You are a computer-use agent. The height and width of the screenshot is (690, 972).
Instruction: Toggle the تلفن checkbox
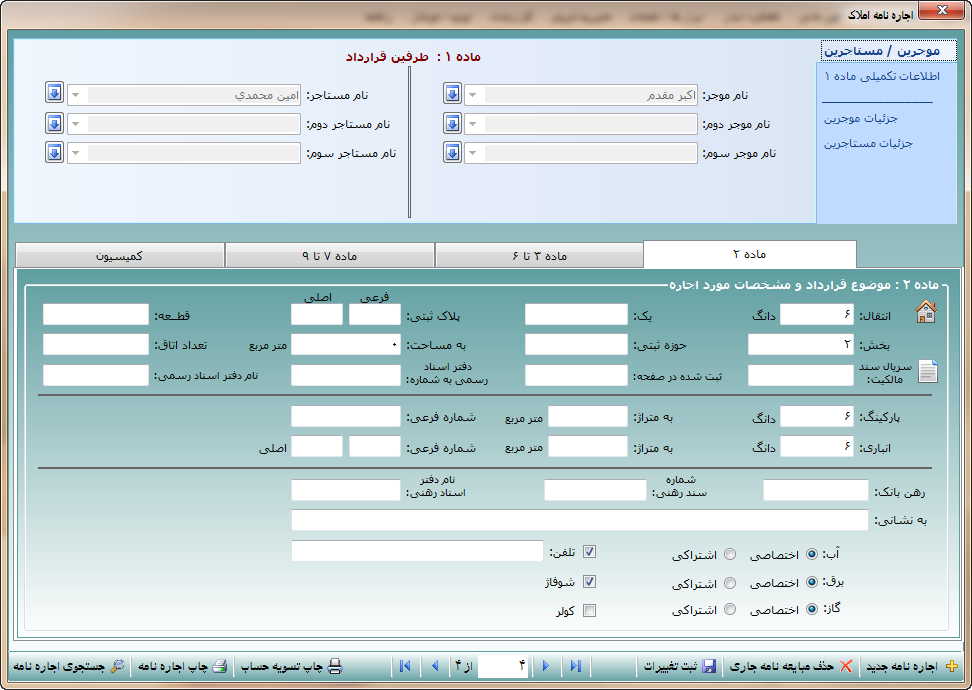(x=590, y=552)
